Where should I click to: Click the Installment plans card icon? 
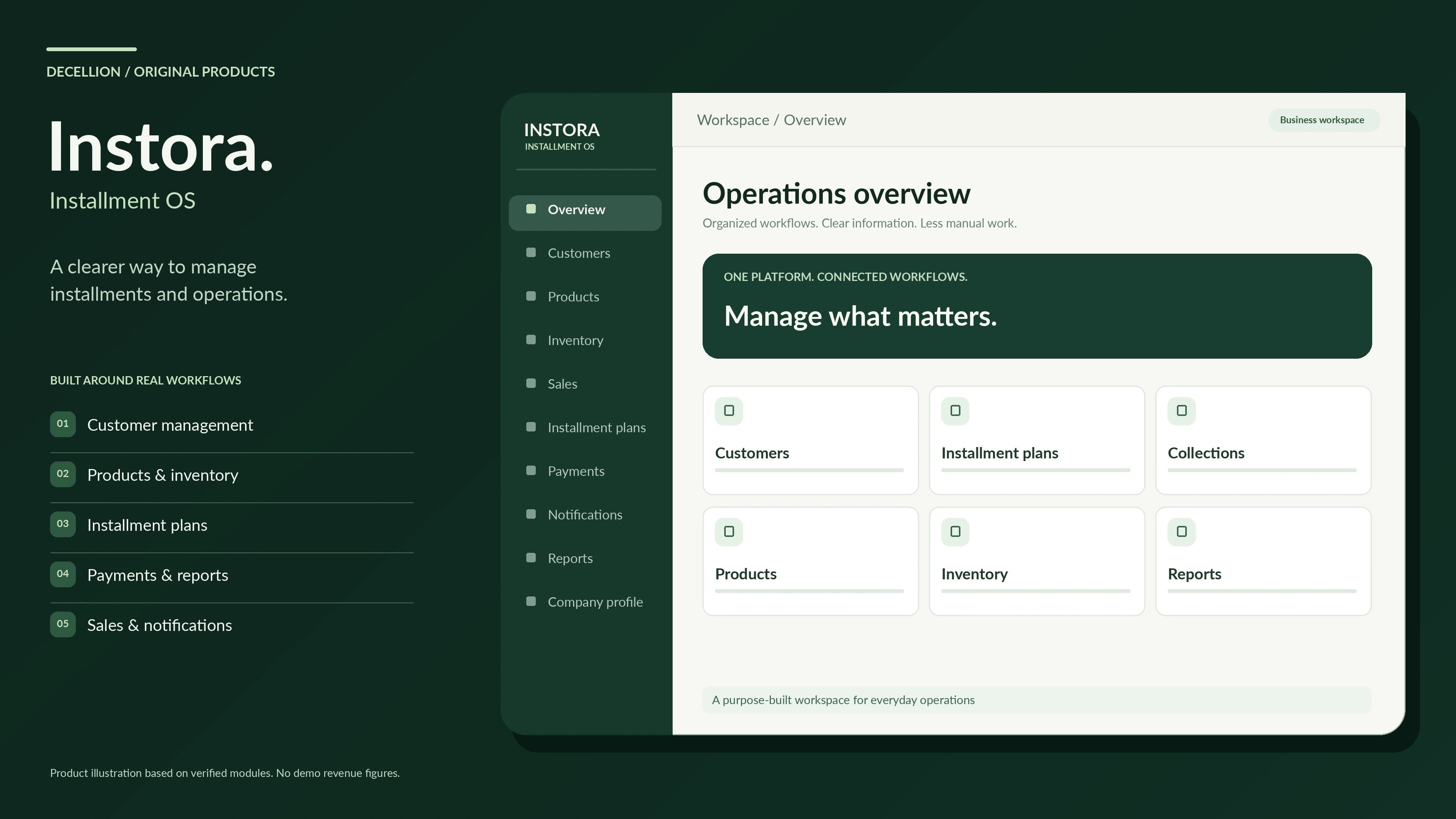coord(955,411)
